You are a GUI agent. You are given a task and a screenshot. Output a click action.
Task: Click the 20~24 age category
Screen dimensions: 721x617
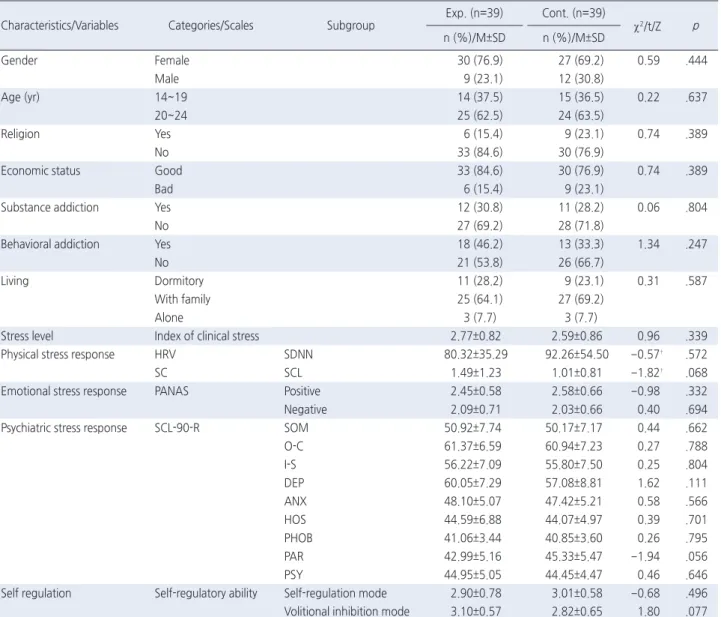tap(171, 115)
